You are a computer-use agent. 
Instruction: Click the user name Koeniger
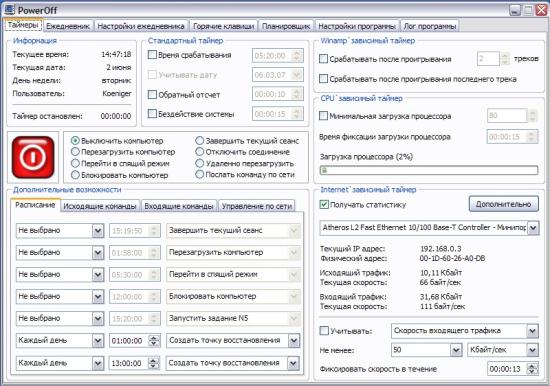(117, 94)
